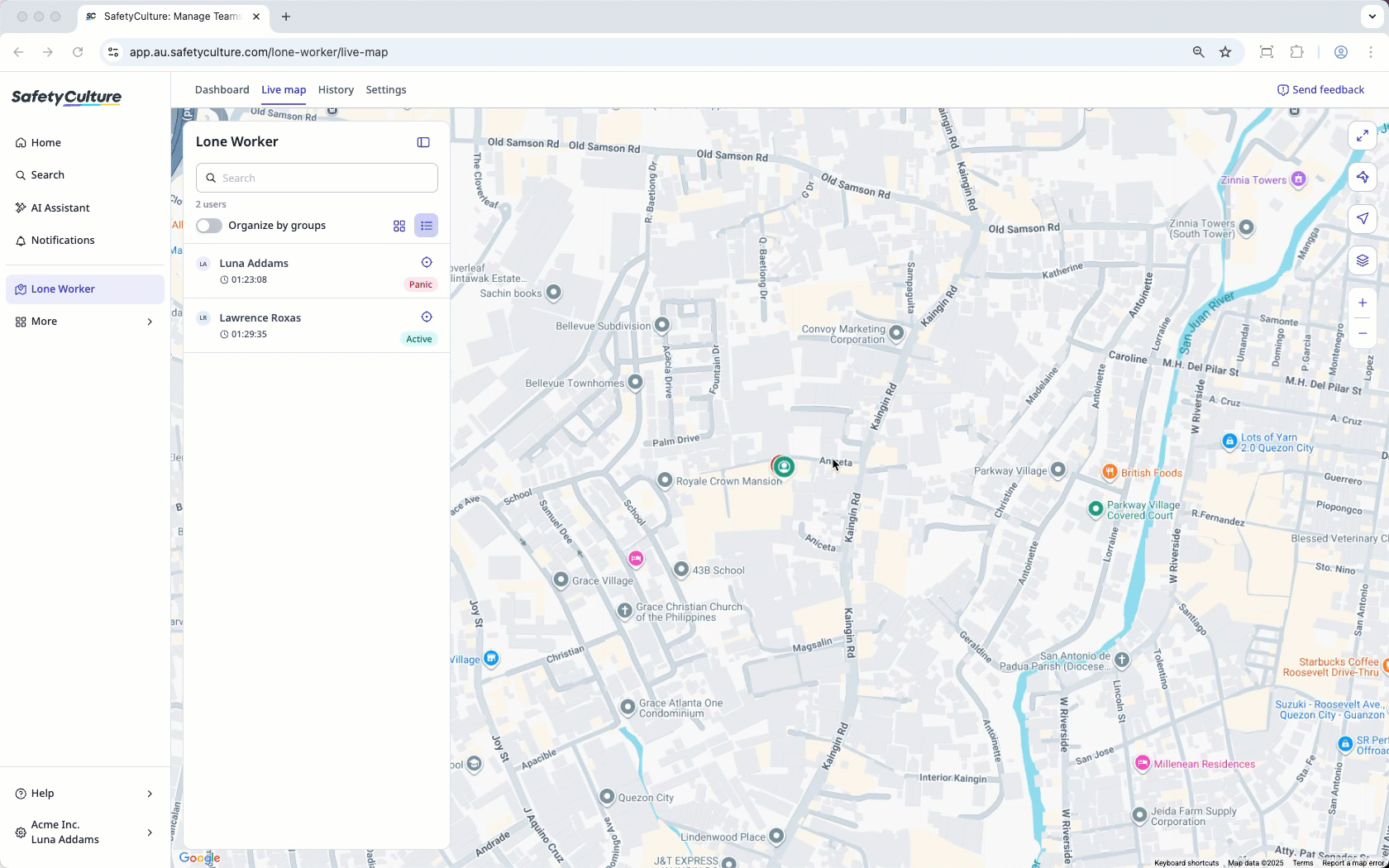The height and width of the screenshot is (868, 1389).
Task: Click the SafetyCulture logo
Action: coord(66,98)
